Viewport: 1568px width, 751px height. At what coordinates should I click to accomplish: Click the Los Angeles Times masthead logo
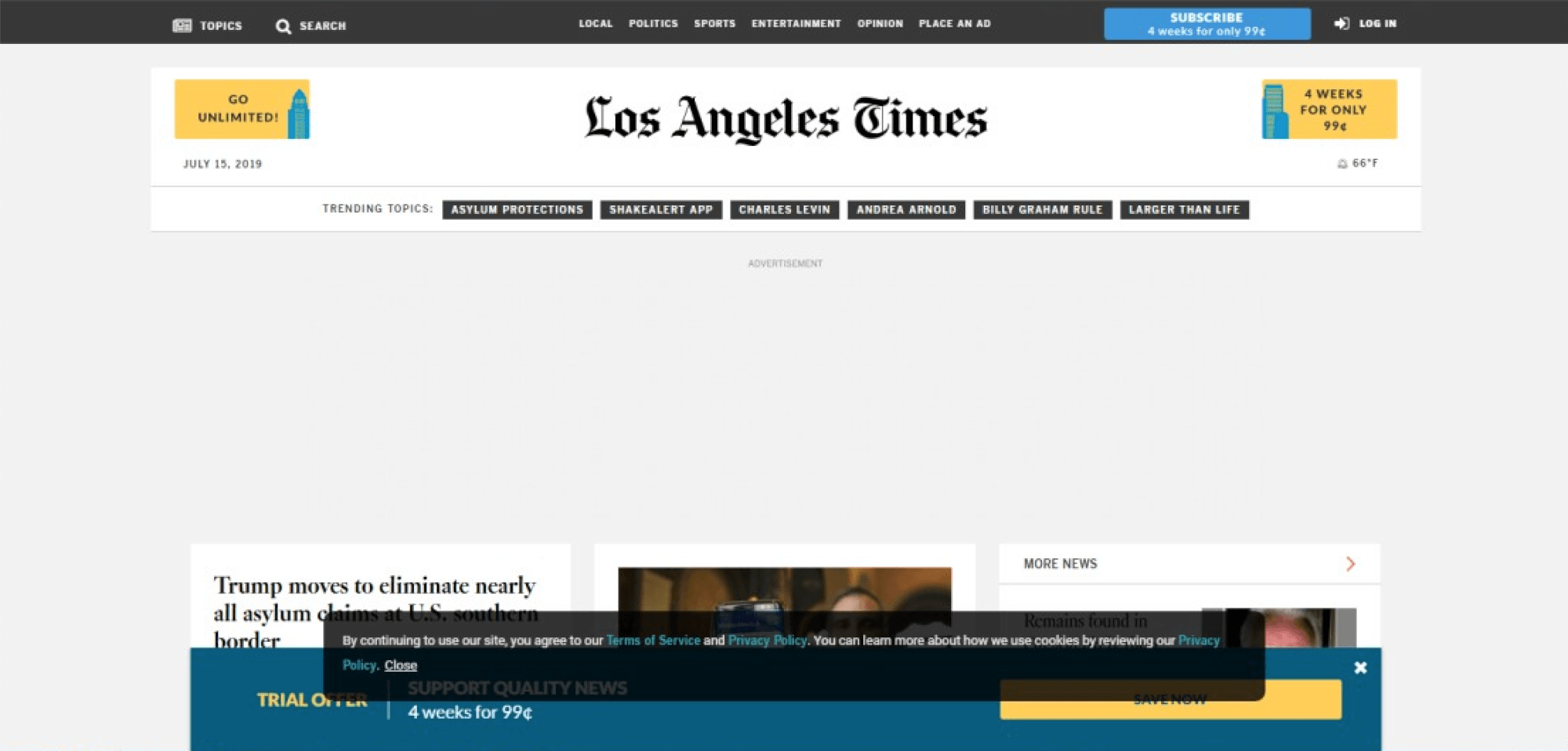[x=784, y=119]
